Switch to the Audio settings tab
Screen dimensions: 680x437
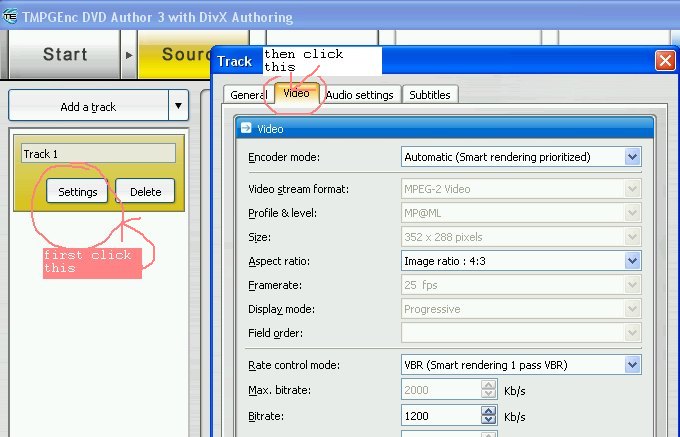point(360,95)
